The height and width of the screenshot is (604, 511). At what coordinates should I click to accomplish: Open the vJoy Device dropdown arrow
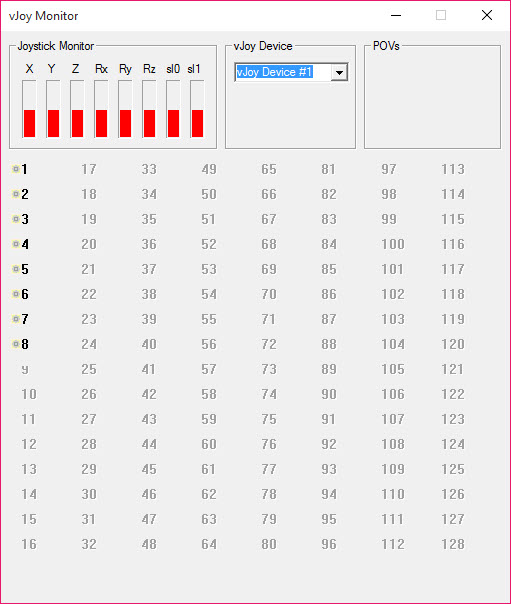tap(339, 72)
